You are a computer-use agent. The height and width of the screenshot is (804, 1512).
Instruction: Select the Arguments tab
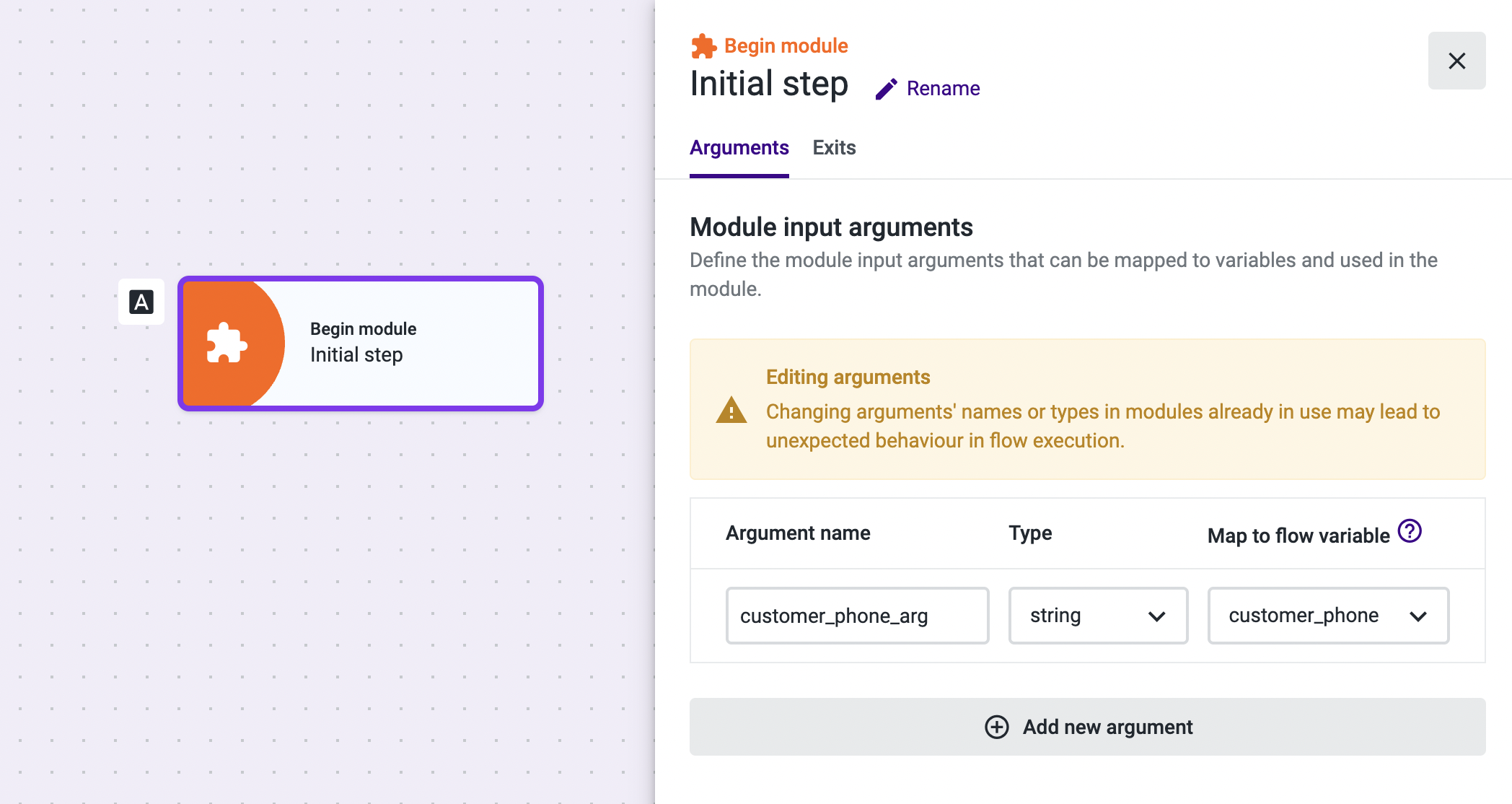[739, 148]
